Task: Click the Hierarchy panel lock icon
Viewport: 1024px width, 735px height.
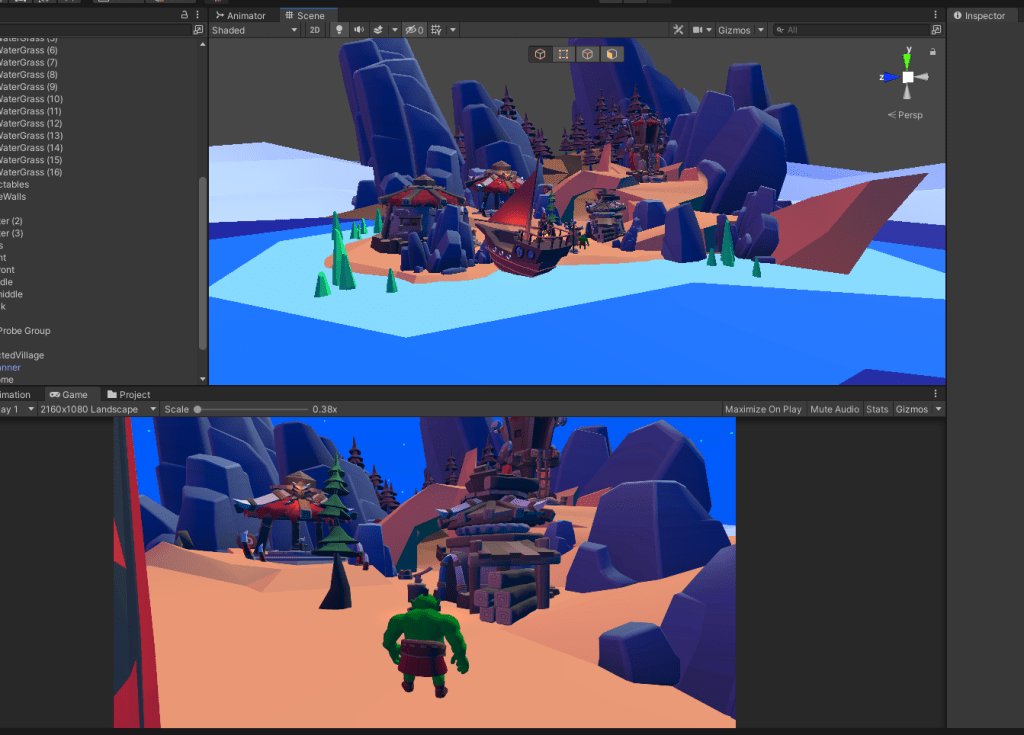Action: pyautogui.click(x=184, y=15)
